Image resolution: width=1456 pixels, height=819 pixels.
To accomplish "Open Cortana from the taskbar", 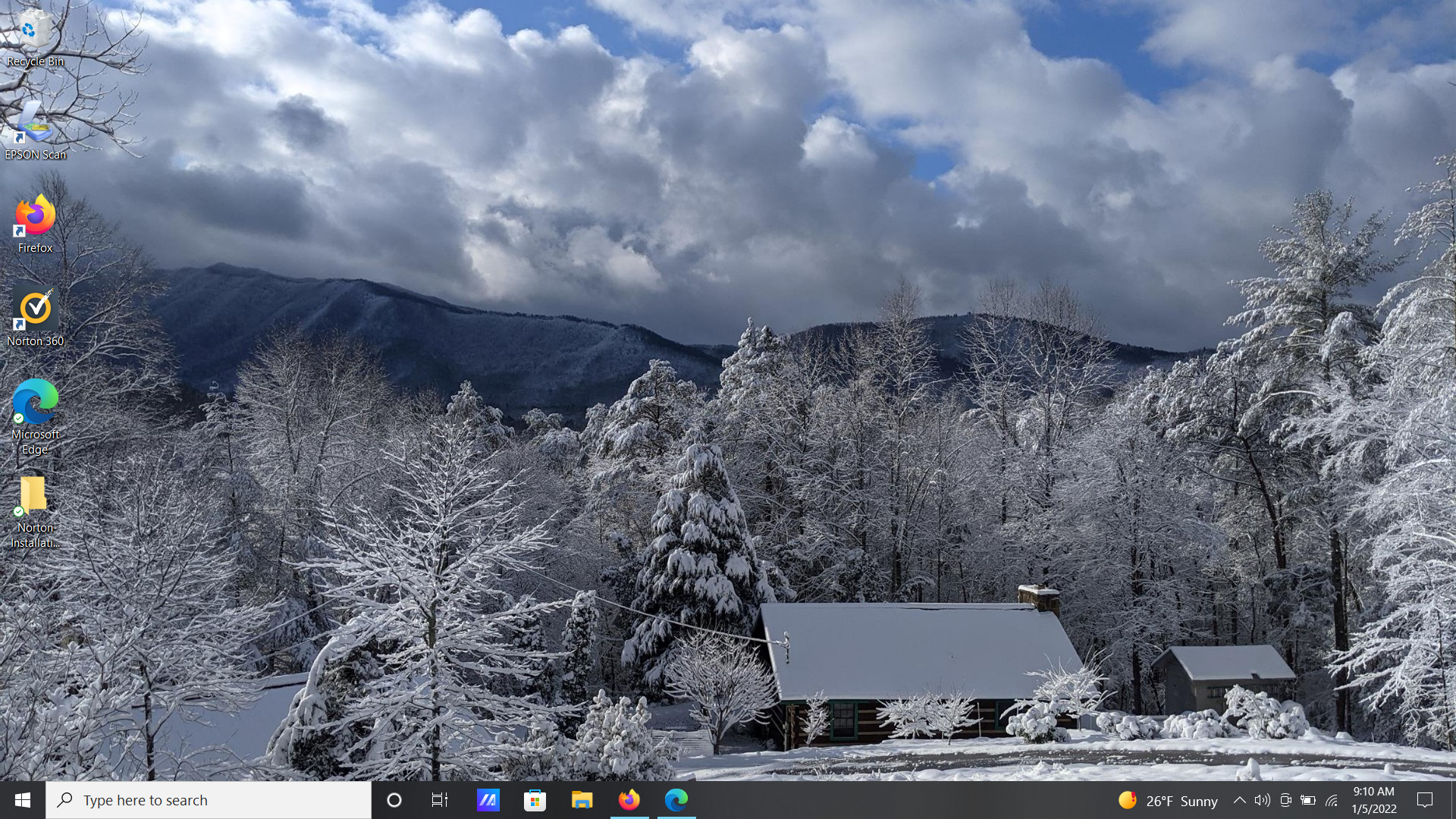I will 394,800.
